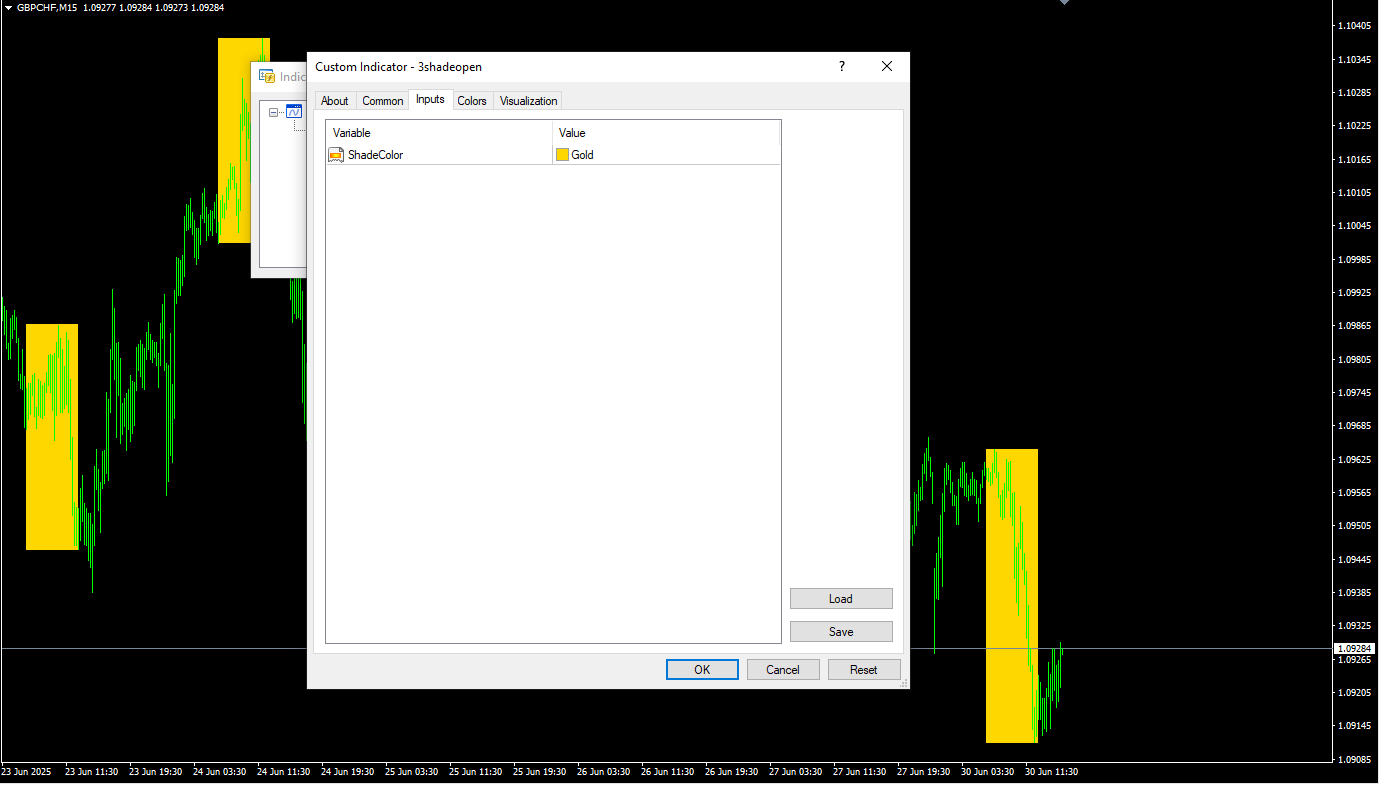1380x785 pixels.
Task: Reset the indicator inputs
Action: [x=864, y=670]
